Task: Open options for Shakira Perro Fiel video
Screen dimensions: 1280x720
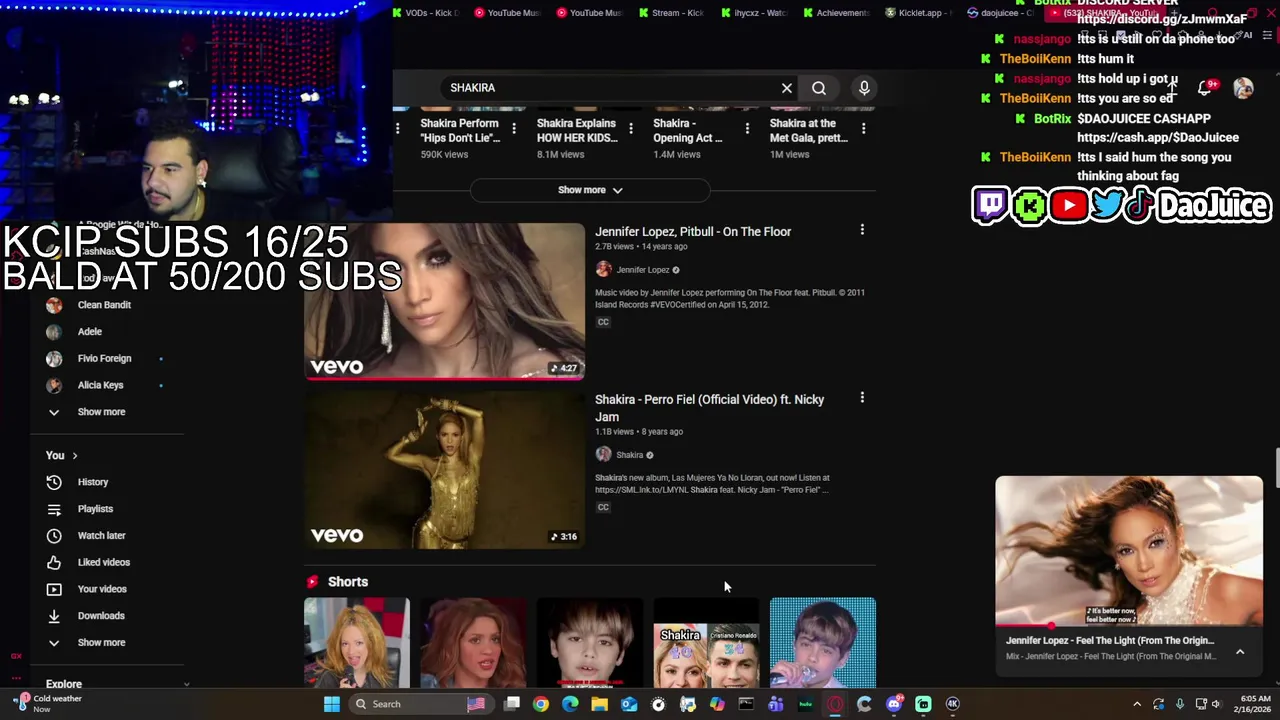Action: pyautogui.click(x=862, y=398)
